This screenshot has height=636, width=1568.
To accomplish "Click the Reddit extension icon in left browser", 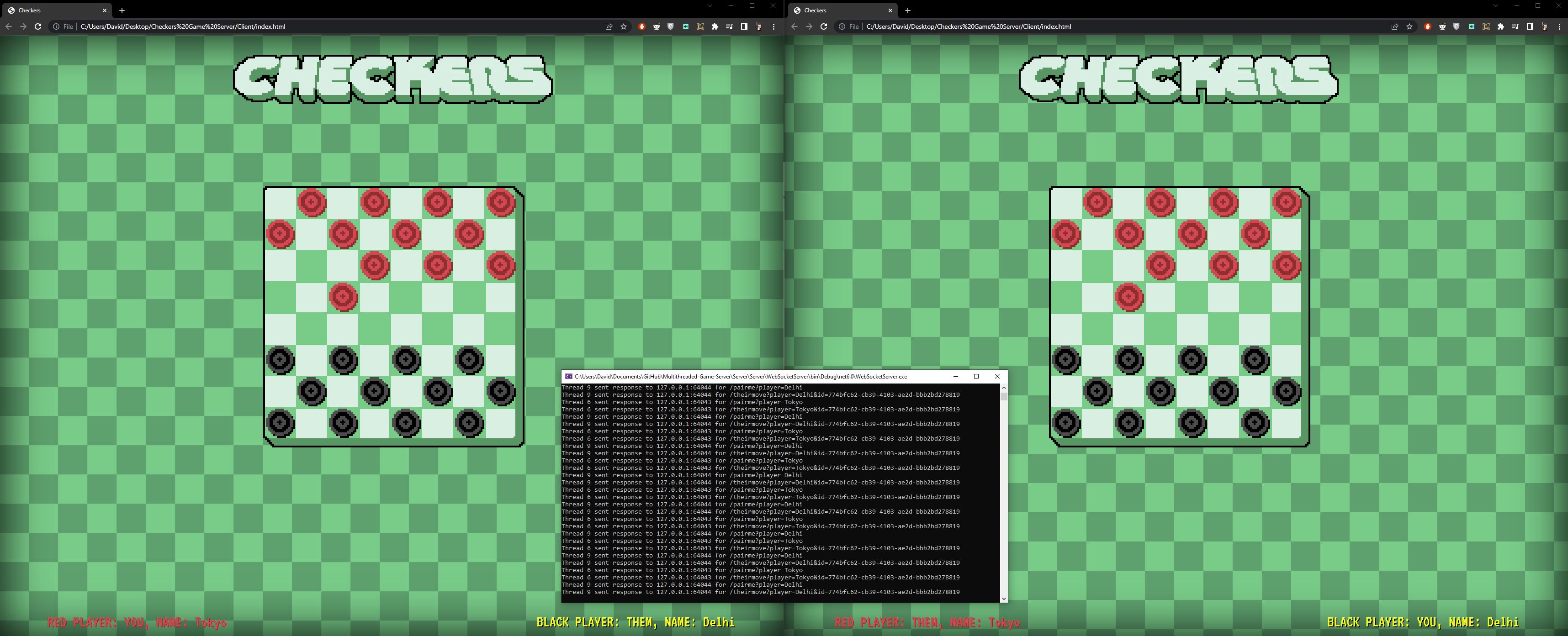I will (656, 27).
